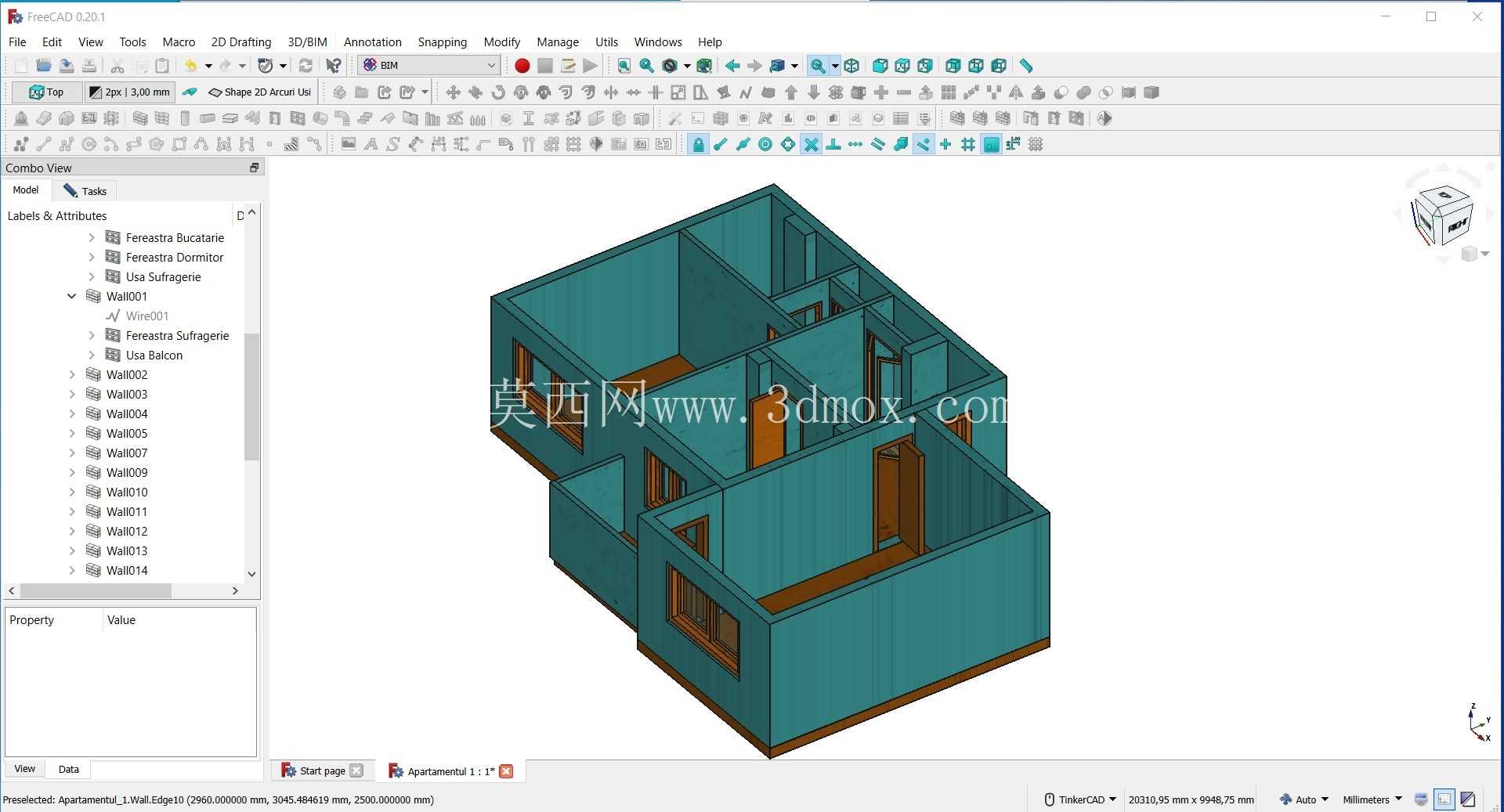Set the top view cube icon
This screenshot has width=1504, height=812.
click(902, 66)
